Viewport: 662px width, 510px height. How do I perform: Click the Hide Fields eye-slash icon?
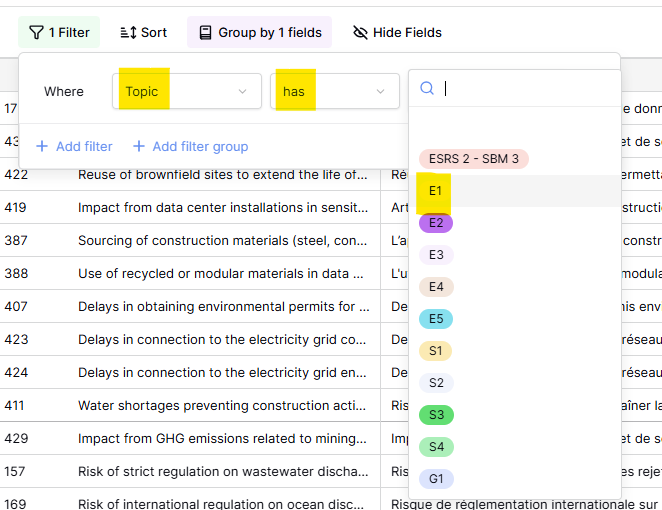point(360,33)
